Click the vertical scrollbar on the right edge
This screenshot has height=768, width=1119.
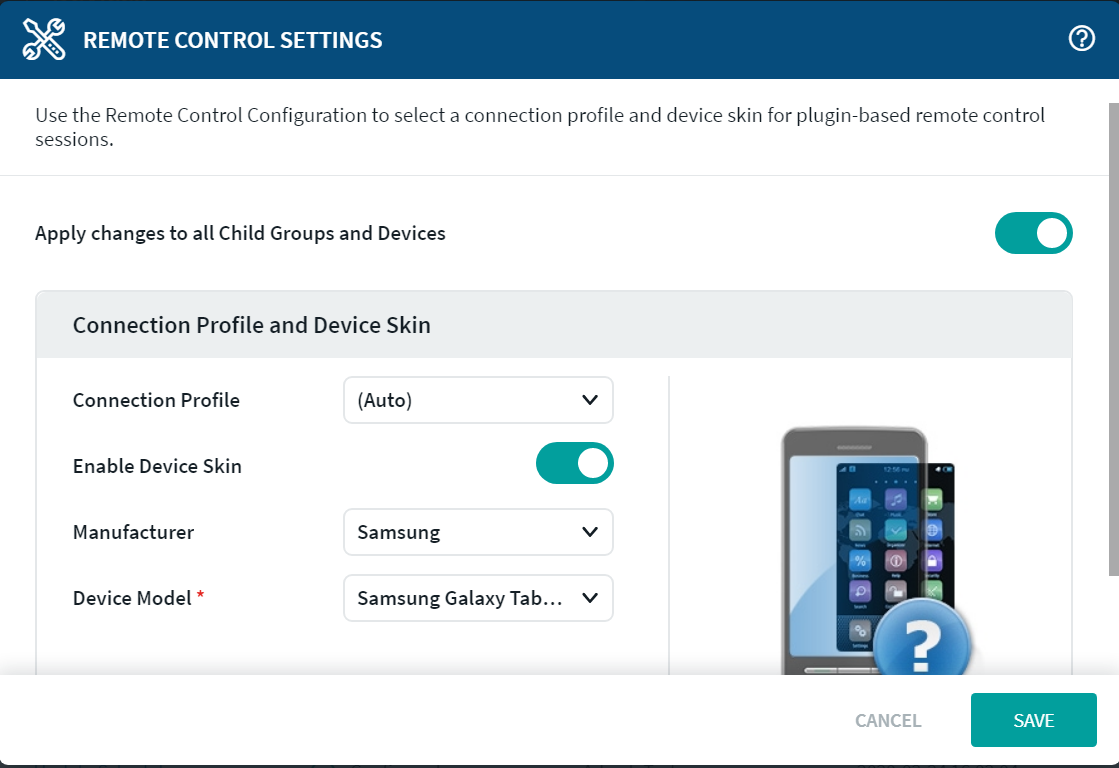(1113, 340)
